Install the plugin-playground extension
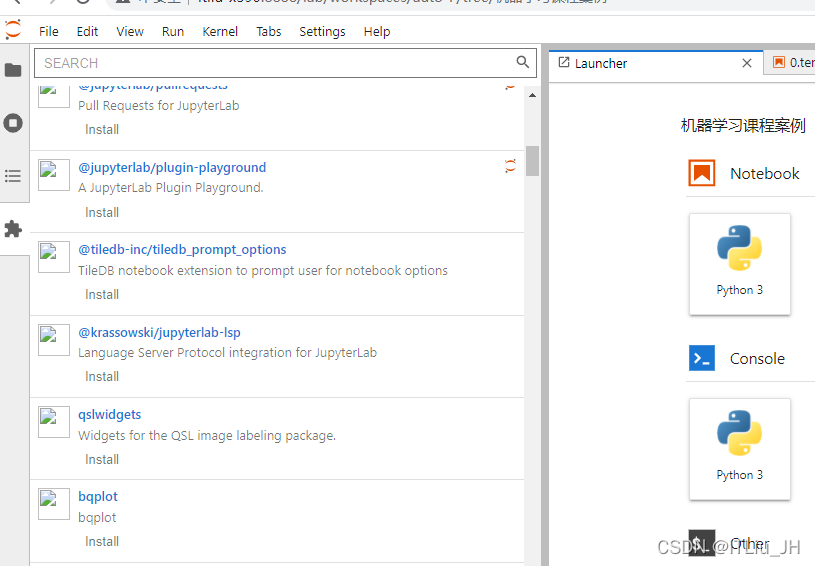This screenshot has width=815, height=566. 102,213
